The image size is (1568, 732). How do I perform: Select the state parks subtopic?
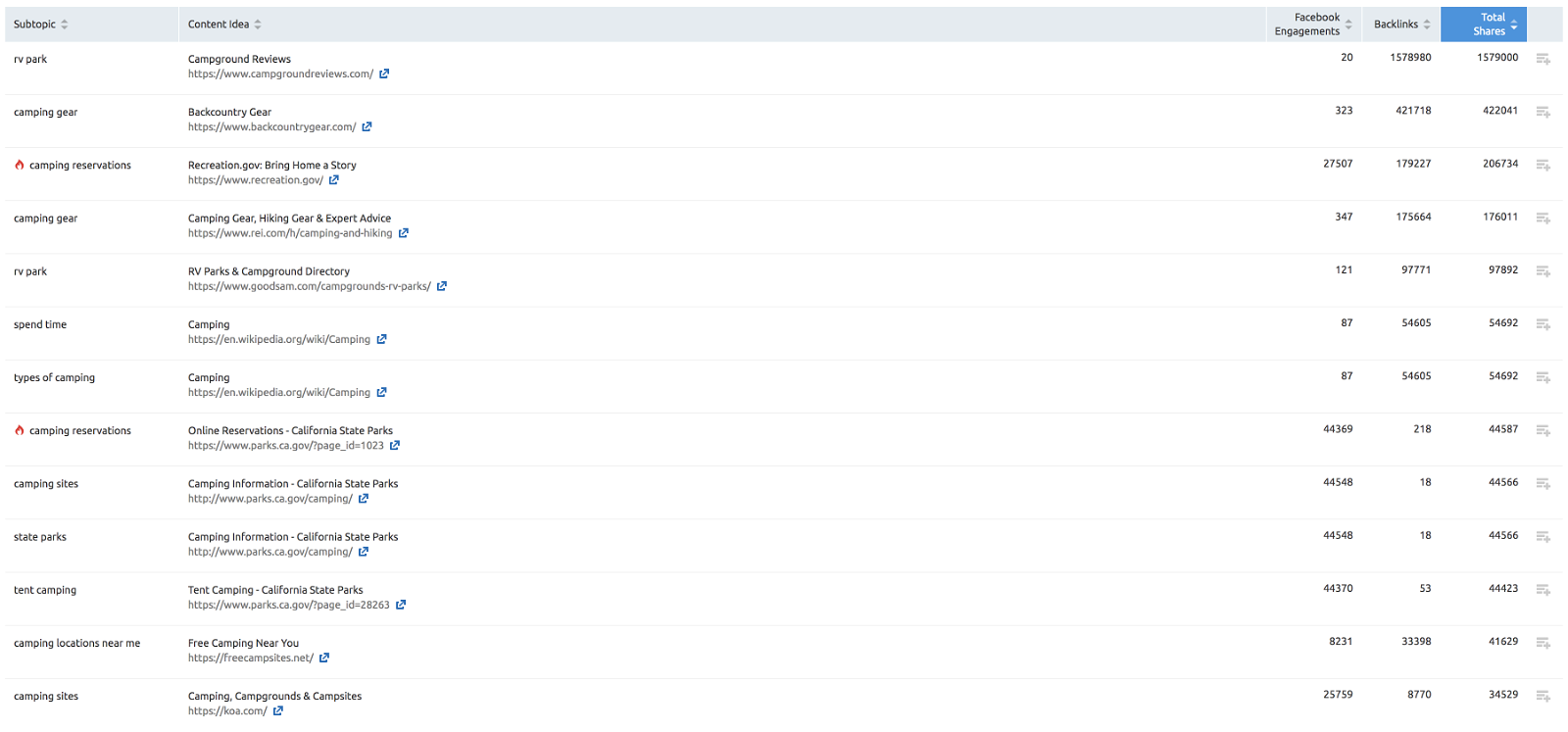click(x=40, y=537)
